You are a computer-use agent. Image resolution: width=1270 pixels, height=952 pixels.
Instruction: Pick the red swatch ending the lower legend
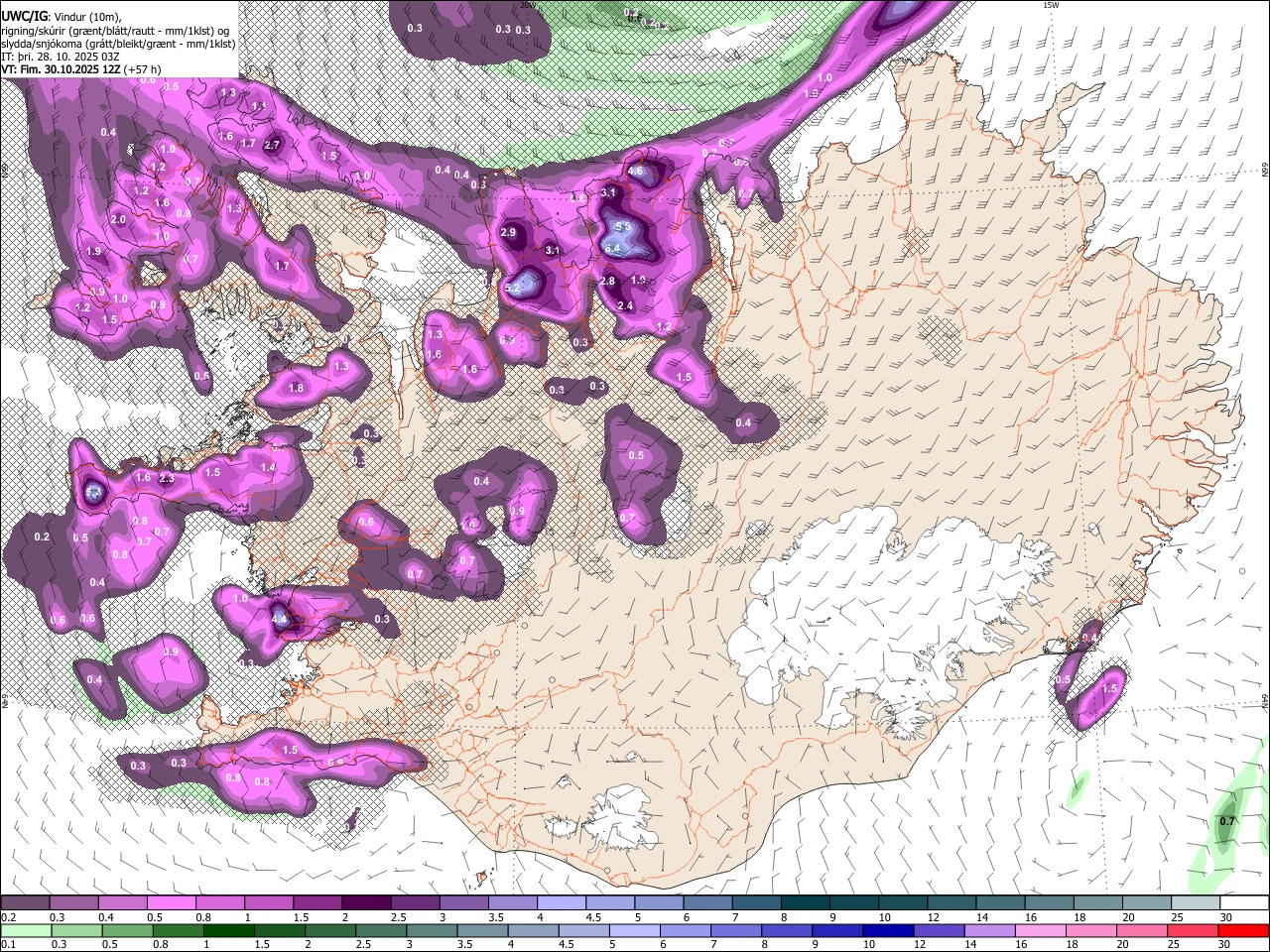click(x=1244, y=930)
